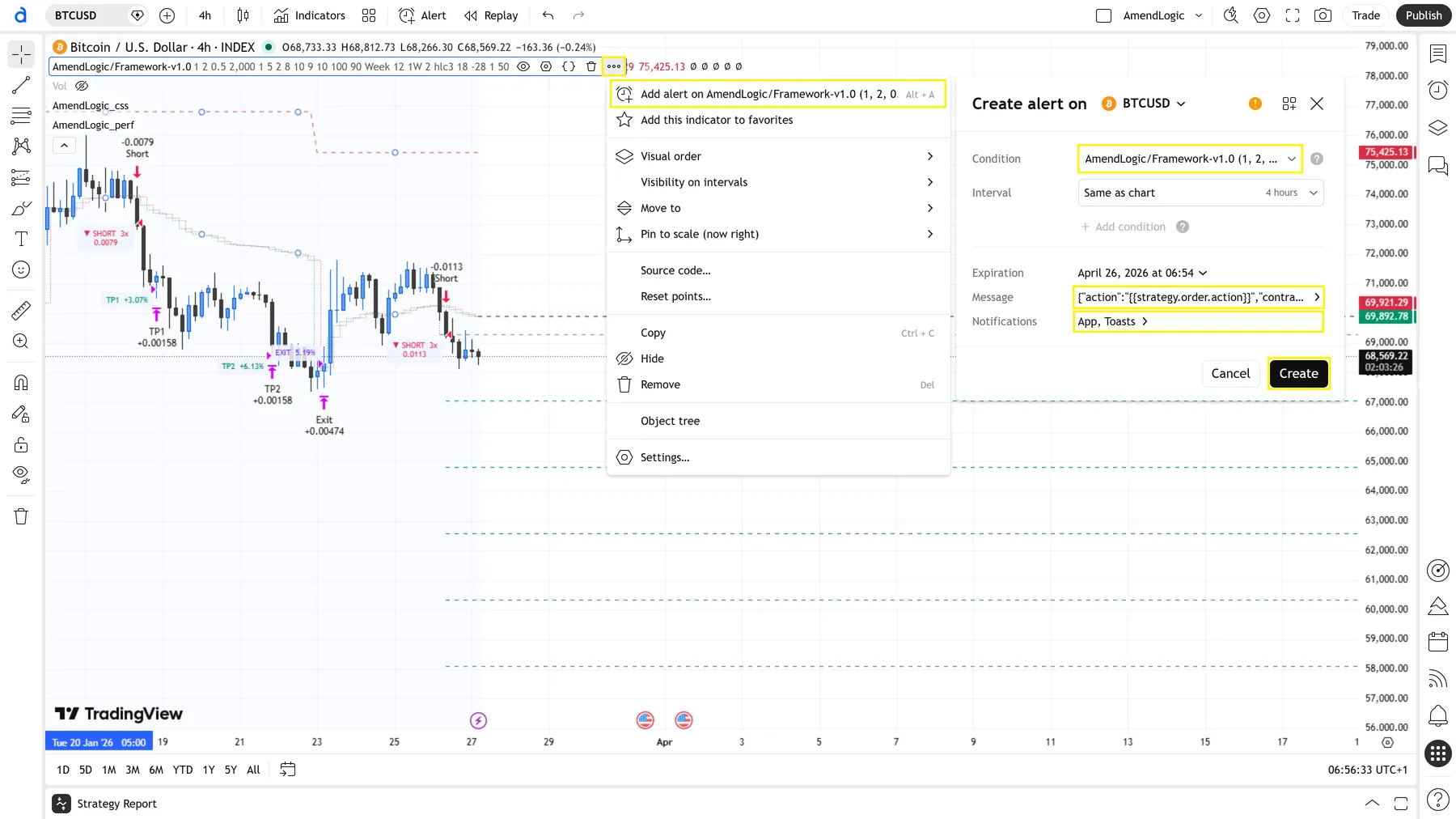Toggle visibility of AmendLogic Framework indicator eye
Screen dimensions: 1456x819
click(523, 66)
